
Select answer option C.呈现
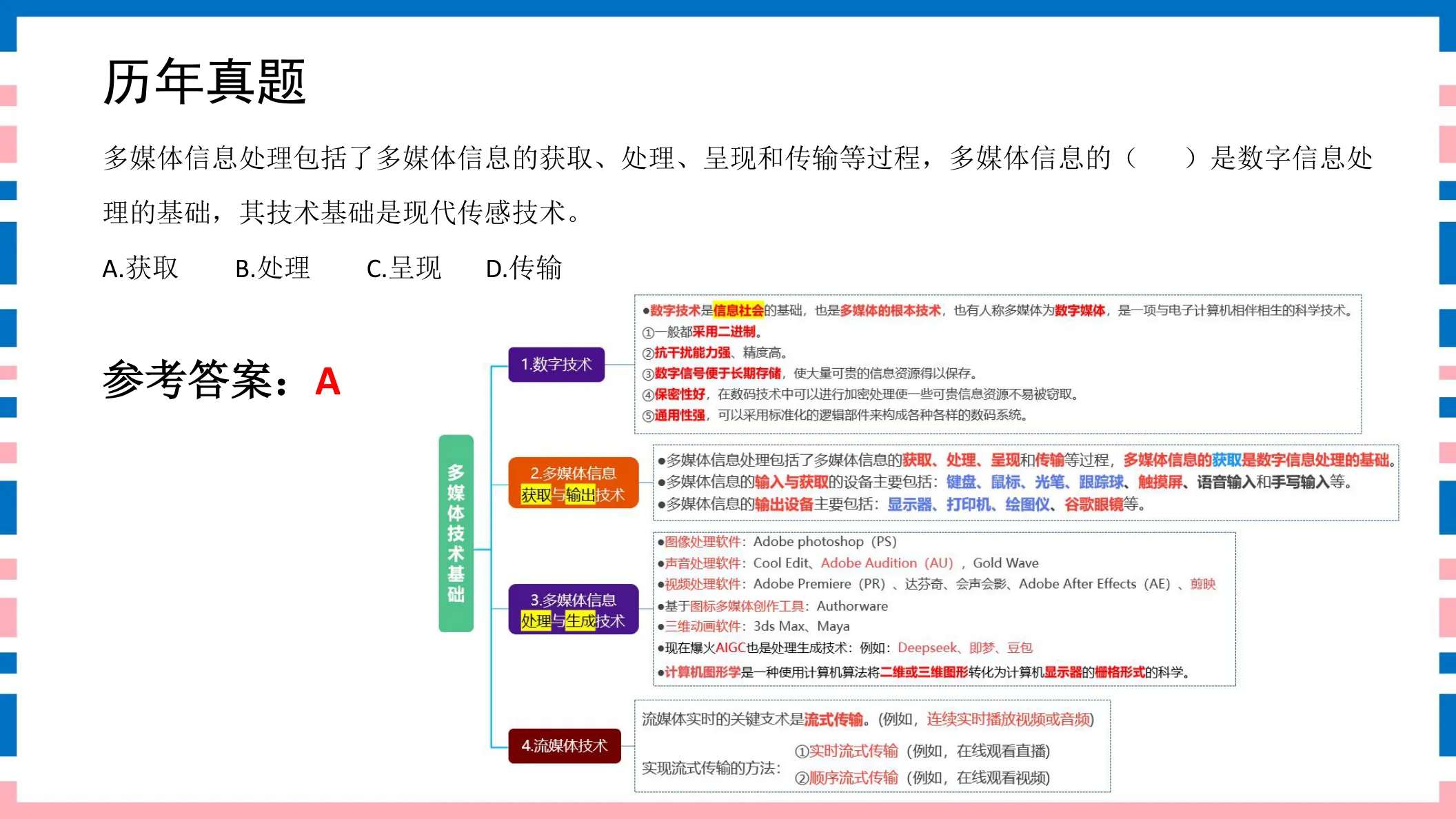pos(404,268)
